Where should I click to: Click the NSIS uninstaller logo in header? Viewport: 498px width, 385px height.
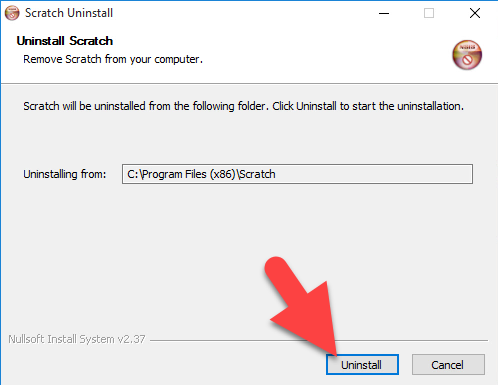(467, 55)
